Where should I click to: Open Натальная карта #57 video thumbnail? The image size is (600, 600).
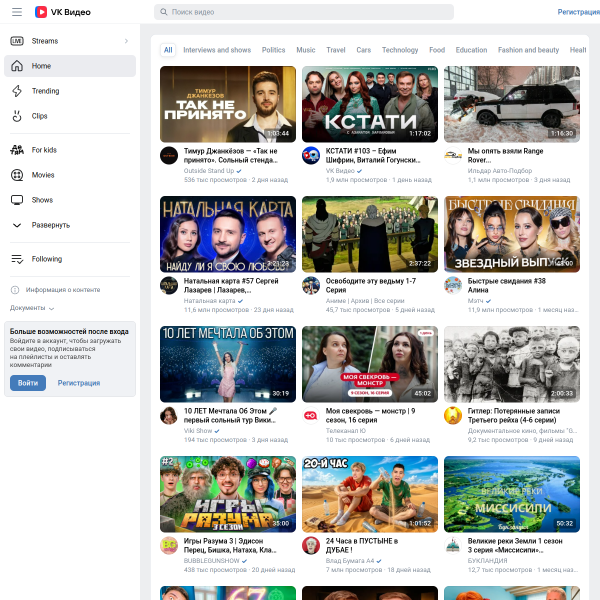(228, 234)
